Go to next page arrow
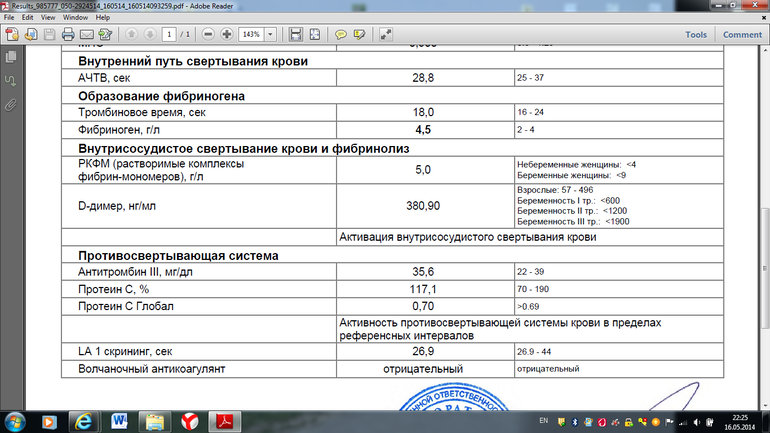Viewport: 770px width, 433px height. pyautogui.click(x=150, y=34)
